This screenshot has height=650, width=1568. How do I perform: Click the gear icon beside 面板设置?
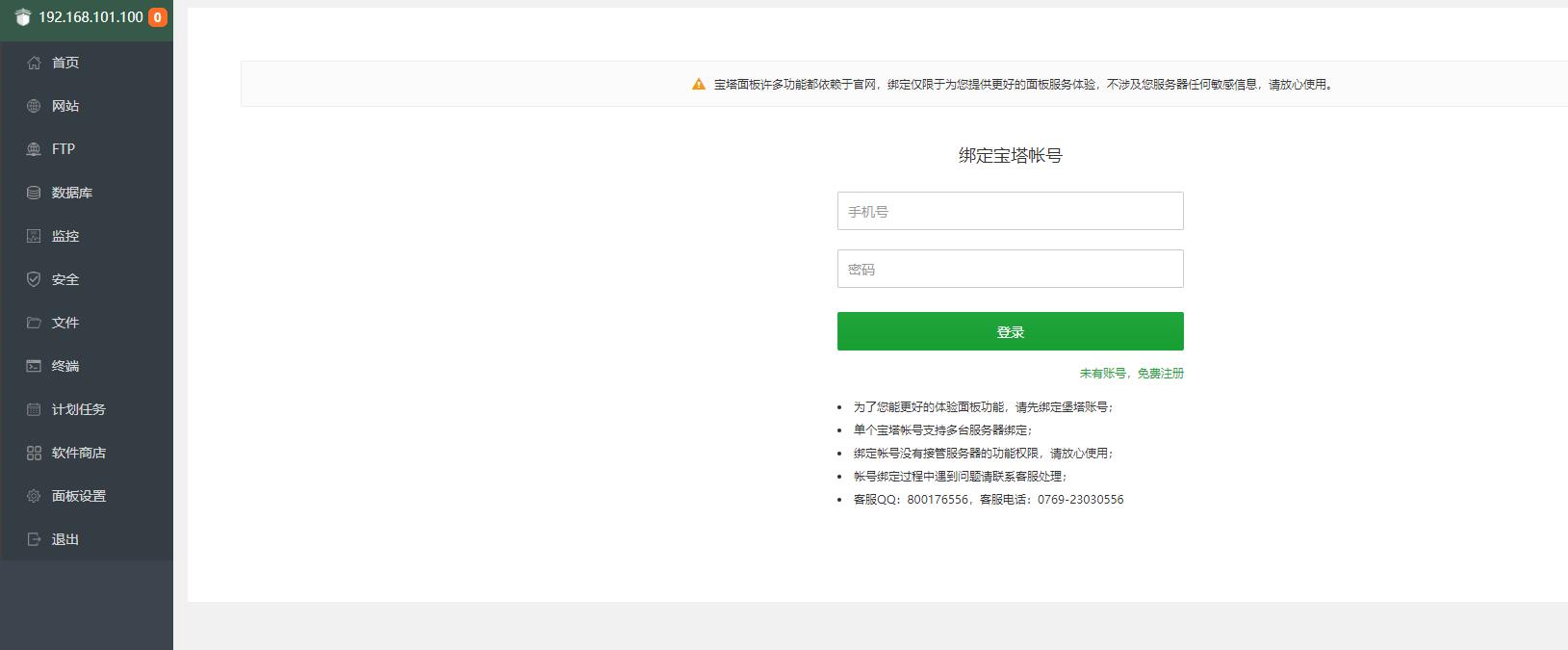point(34,496)
